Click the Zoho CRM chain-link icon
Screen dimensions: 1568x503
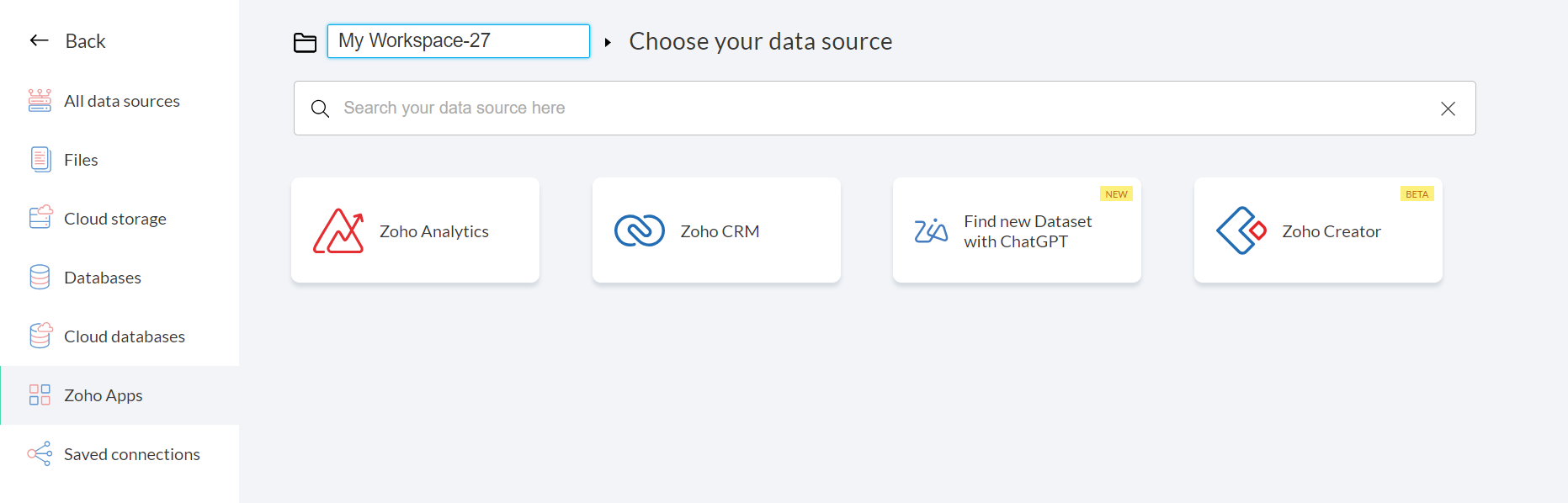[640, 230]
